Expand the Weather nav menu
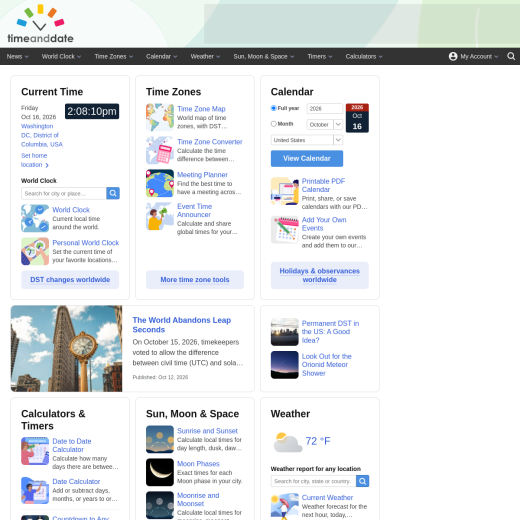 tap(205, 57)
